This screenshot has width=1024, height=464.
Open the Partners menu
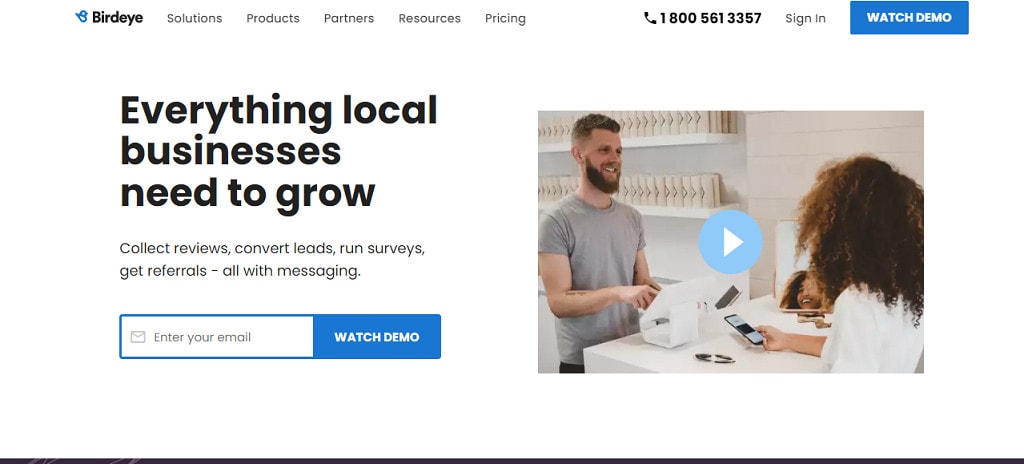click(x=349, y=18)
